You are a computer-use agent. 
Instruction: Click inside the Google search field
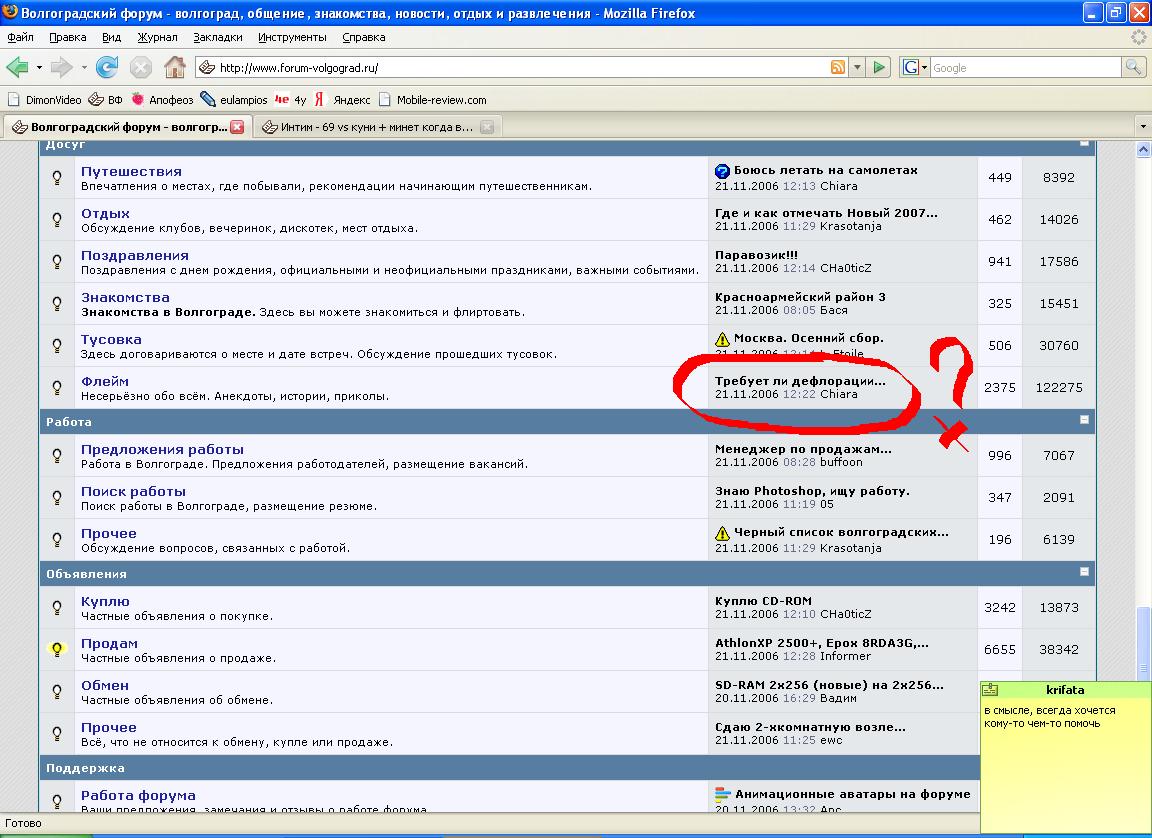(1025, 67)
